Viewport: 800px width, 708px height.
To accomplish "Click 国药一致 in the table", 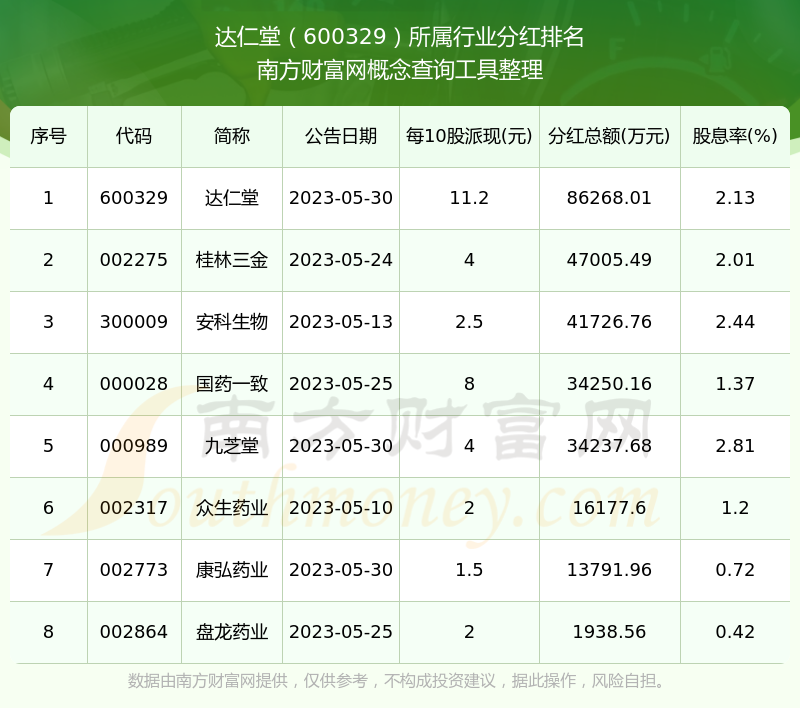I will pyautogui.click(x=232, y=384).
